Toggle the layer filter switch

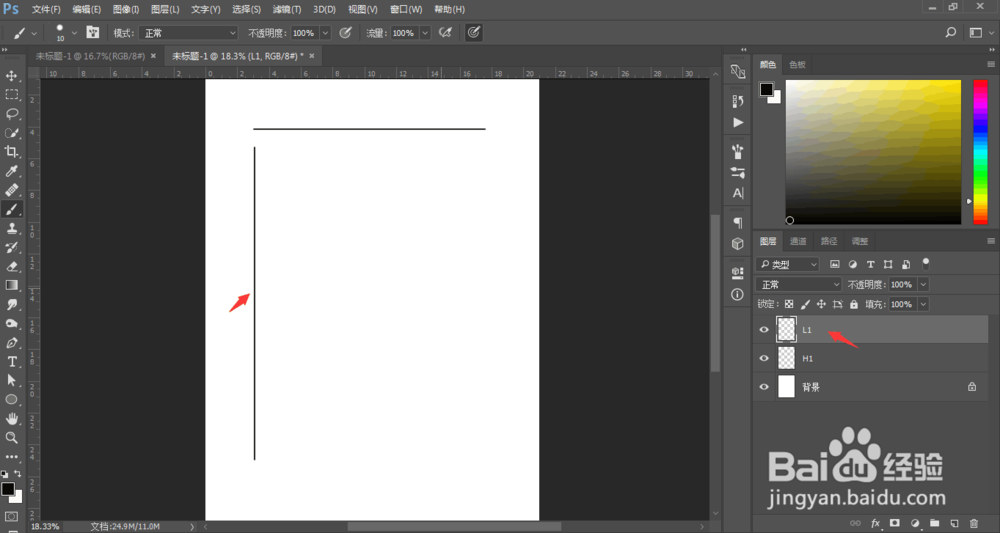(926, 263)
